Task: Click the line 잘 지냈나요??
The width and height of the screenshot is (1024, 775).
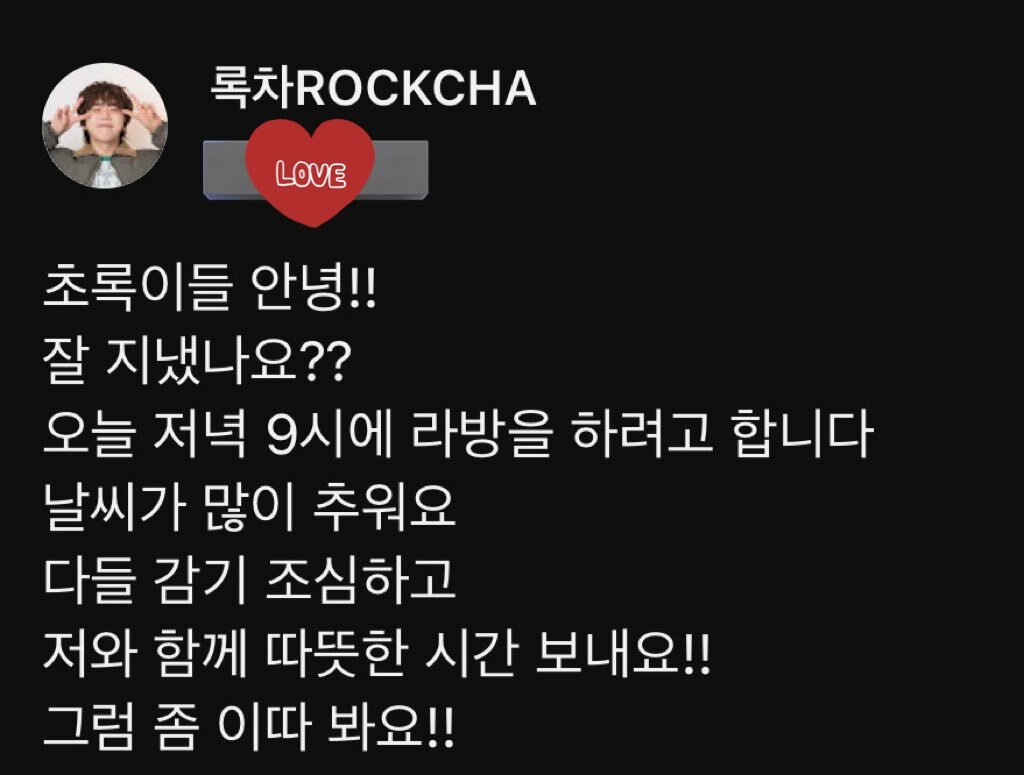Action: (x=197, y=360)
